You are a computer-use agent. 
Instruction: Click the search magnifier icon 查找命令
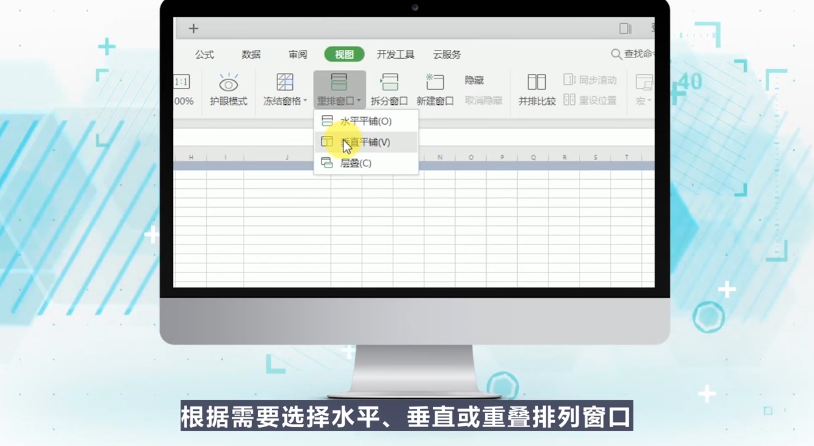coord(616,54)
